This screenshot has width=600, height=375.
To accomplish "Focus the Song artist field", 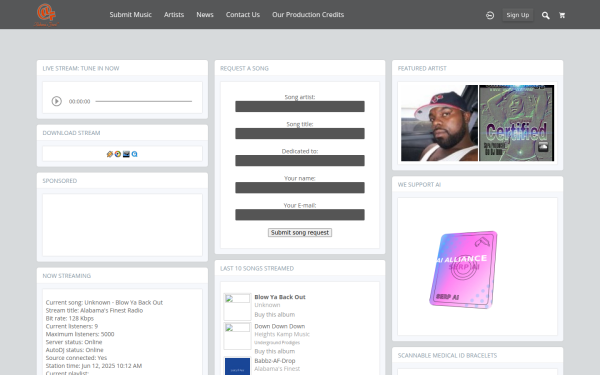I will pos(300,106).
